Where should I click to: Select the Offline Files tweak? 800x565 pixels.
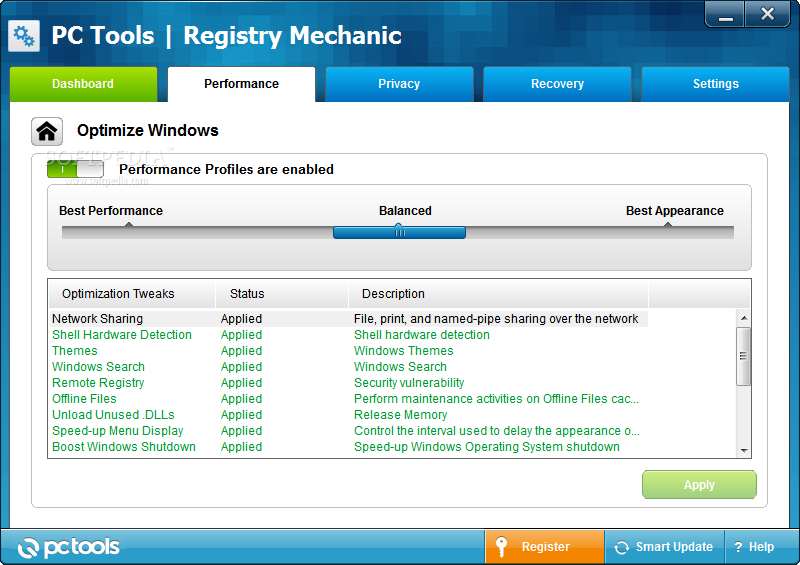[84, 399]
